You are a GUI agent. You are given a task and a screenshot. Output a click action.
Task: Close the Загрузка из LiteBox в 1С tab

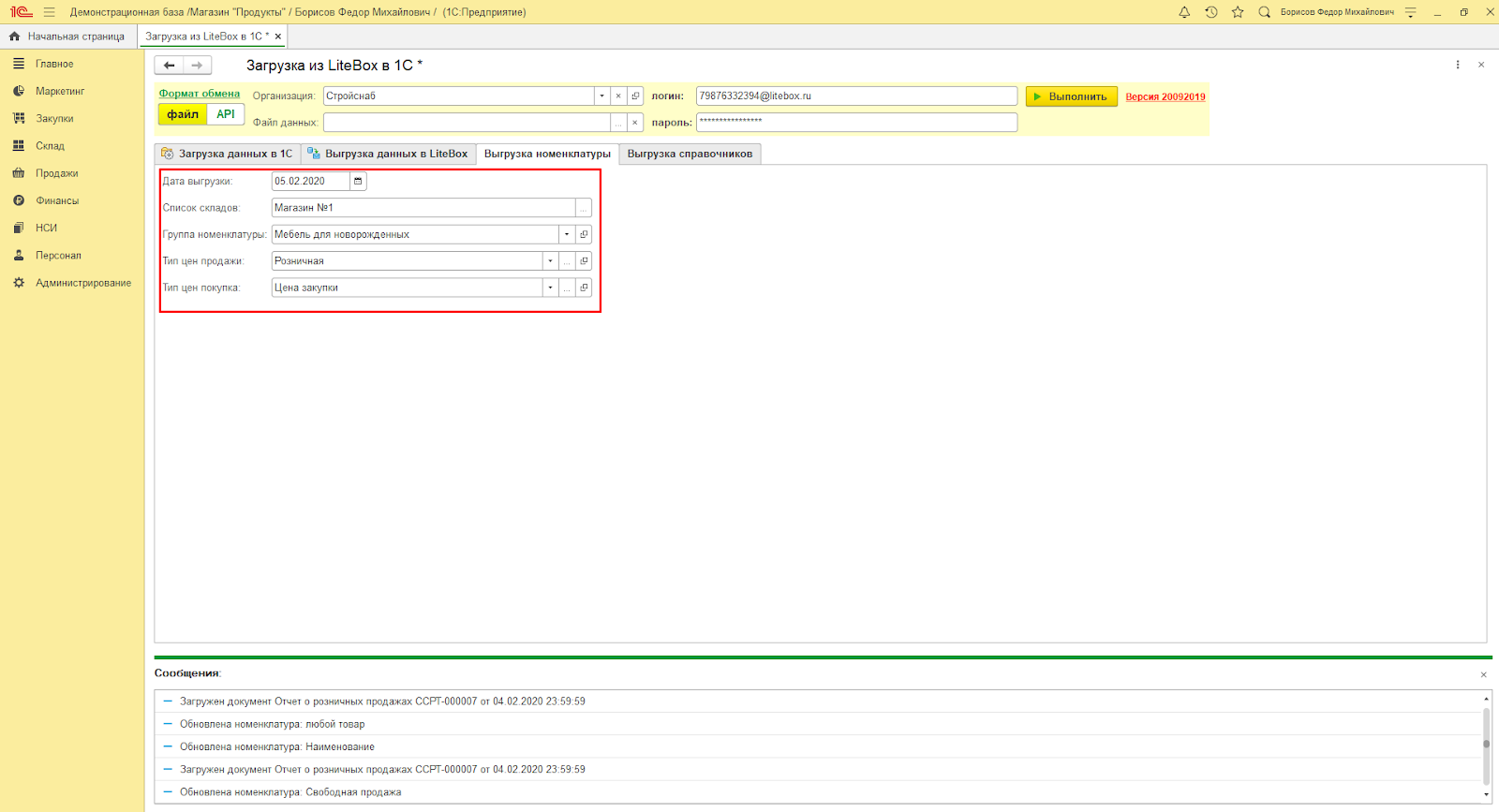click(278, 37)
